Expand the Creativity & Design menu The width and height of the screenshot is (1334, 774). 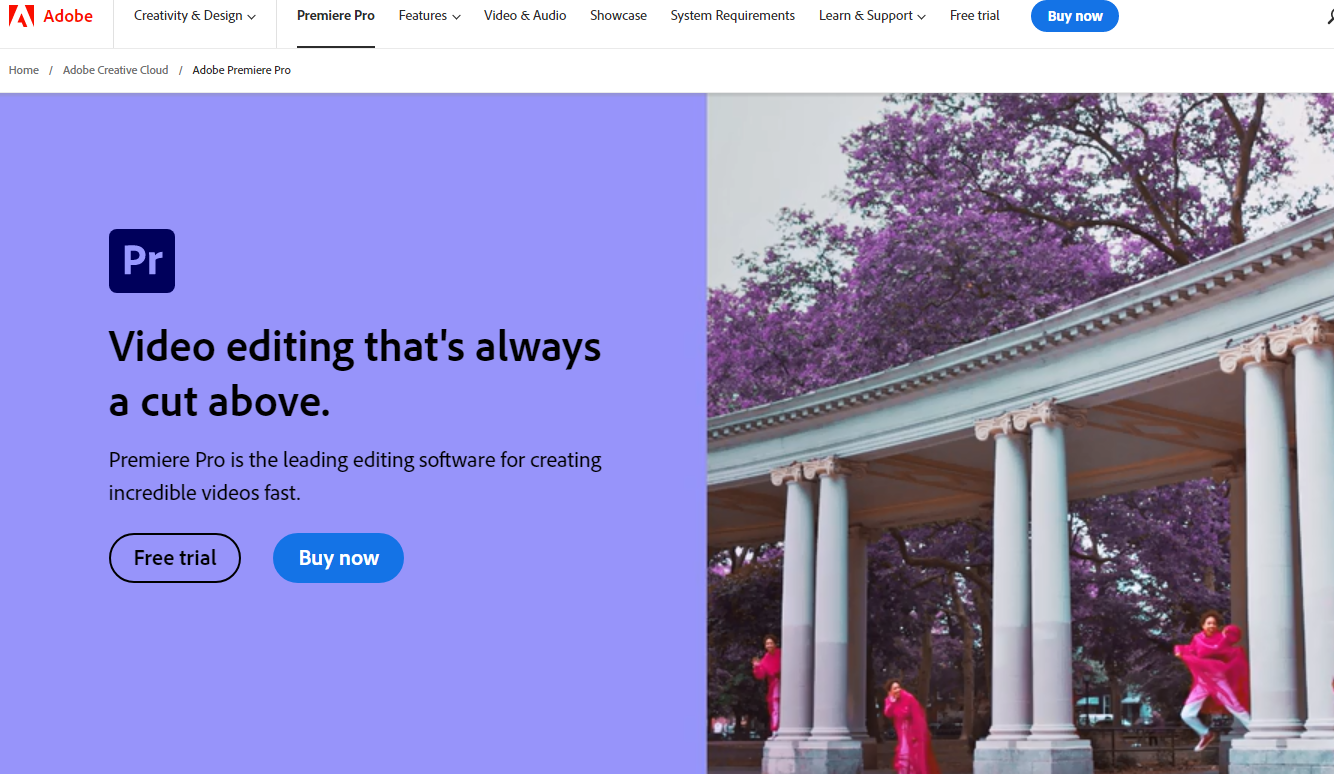click(x=194, y=16)
